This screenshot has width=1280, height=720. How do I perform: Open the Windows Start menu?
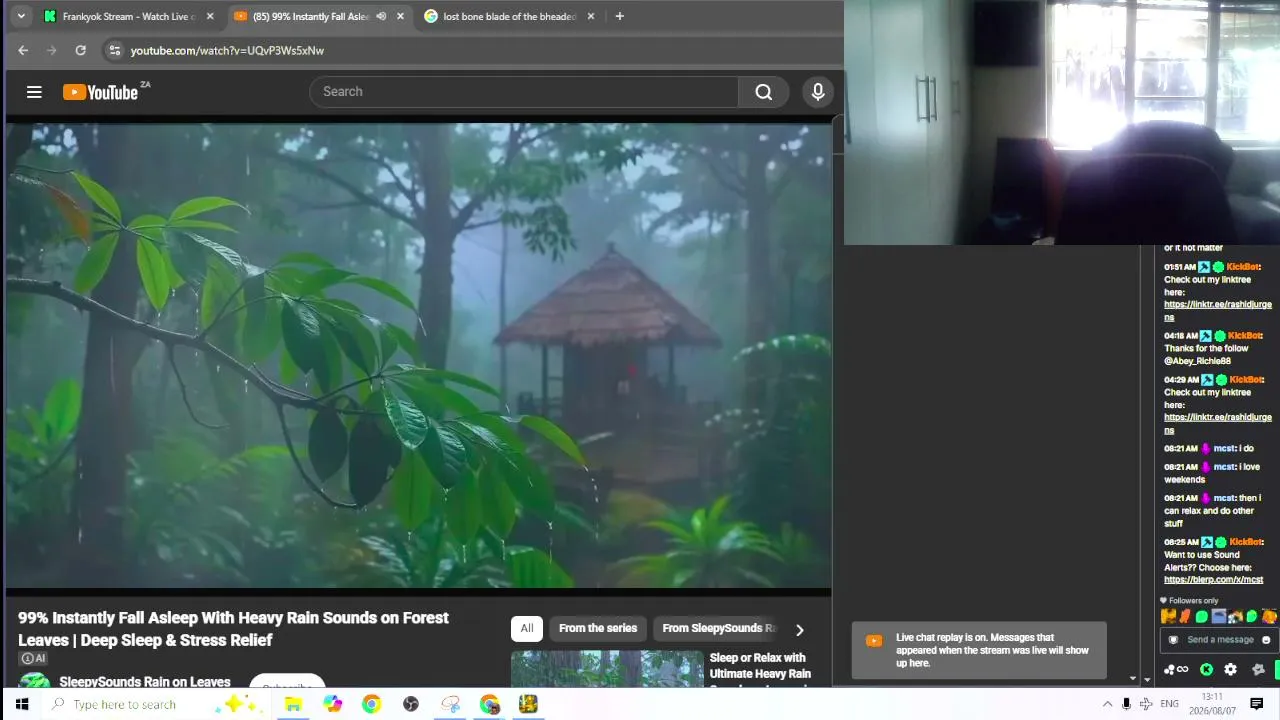22,704
